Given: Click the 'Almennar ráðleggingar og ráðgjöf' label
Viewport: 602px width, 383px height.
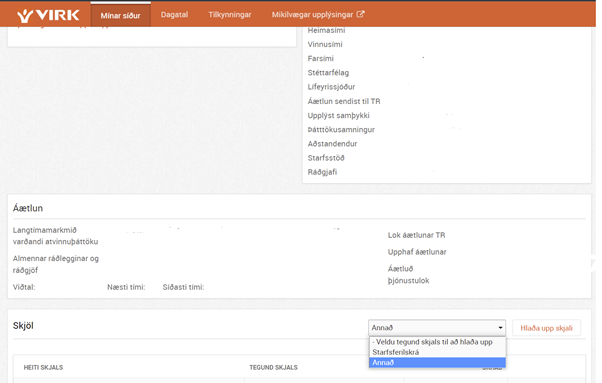Looking at the screenshot, I should [x=56, y=264].
